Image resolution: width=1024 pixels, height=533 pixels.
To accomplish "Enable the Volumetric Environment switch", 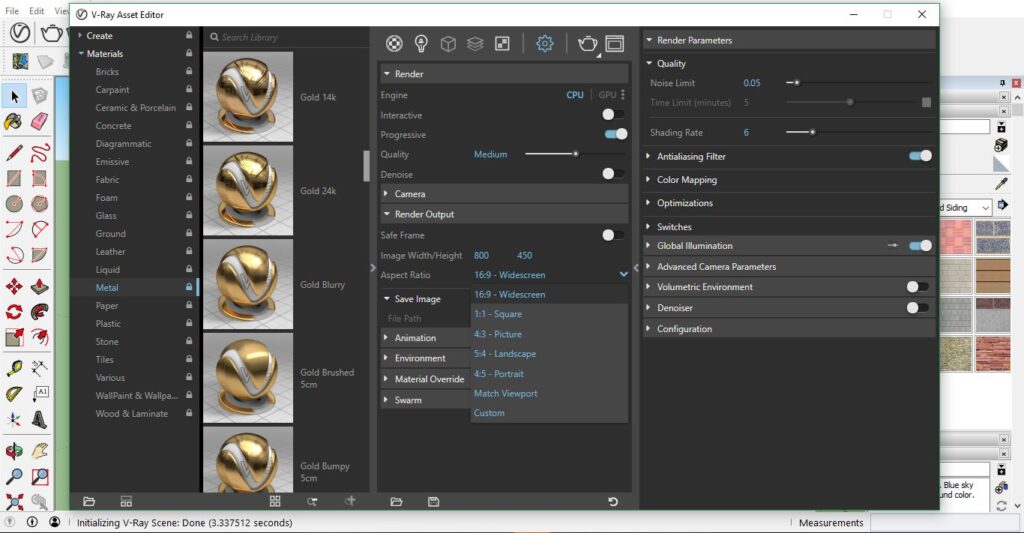I will click(x=918, y=287).
